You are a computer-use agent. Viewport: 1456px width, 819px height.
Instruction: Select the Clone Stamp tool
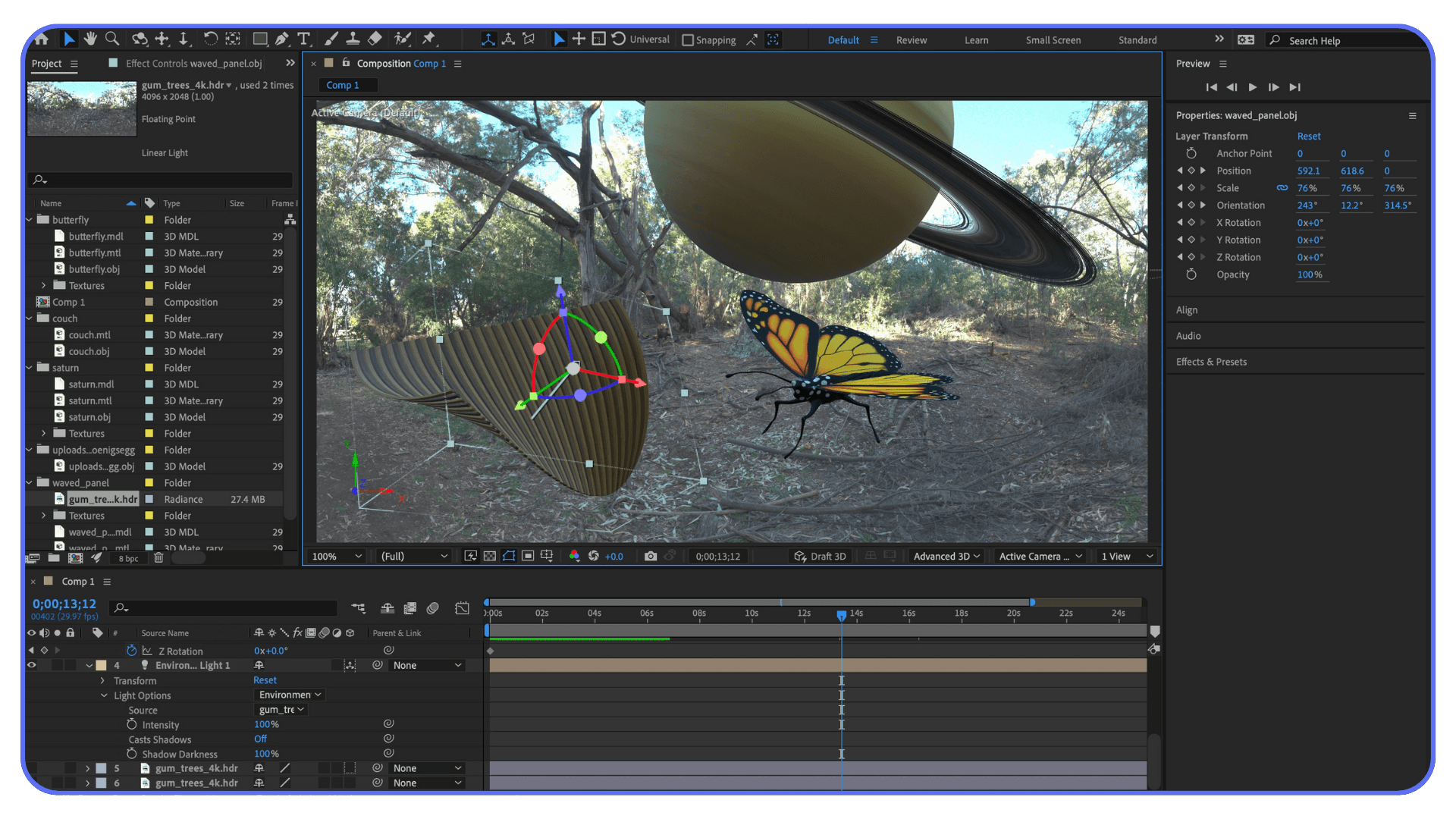coord(353,39)
